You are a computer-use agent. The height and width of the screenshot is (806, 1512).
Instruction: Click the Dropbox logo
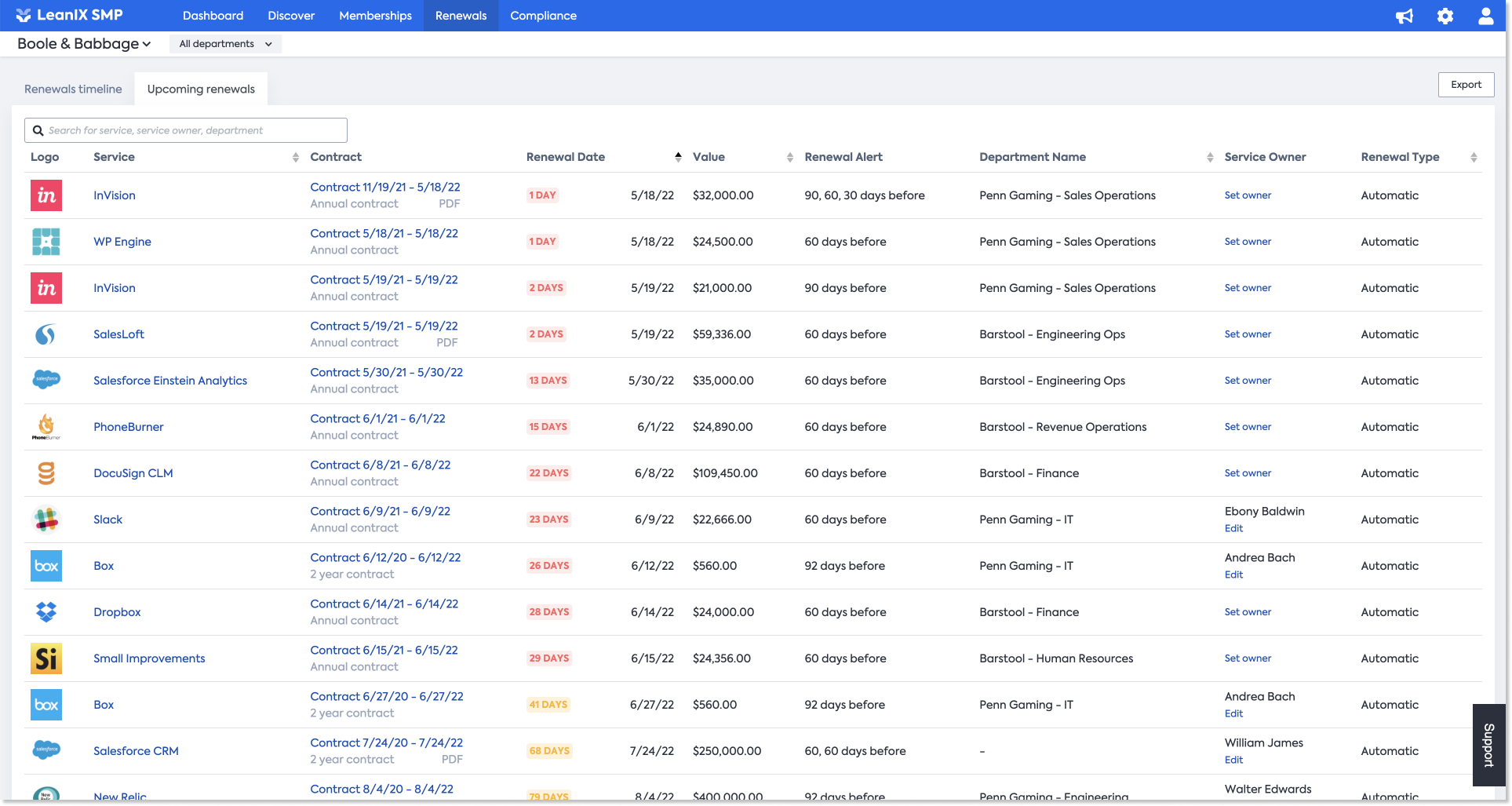46,612
